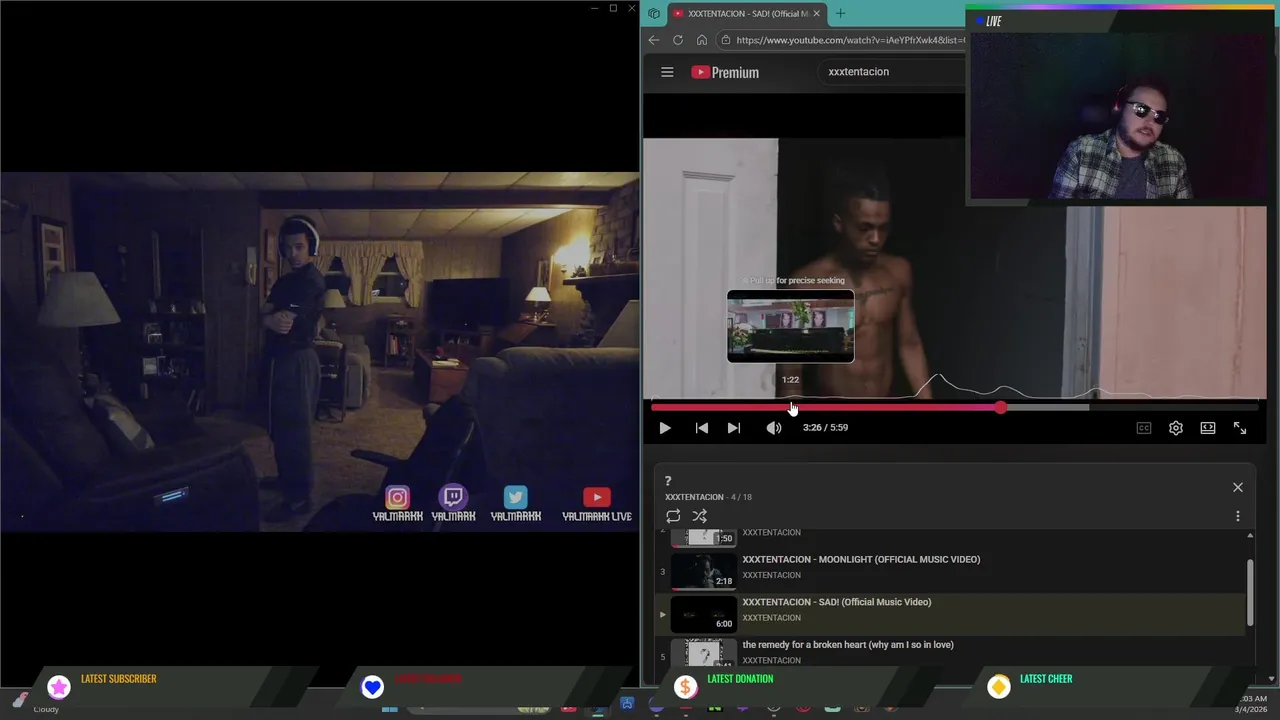Open playlist more options menu
This screenshot has width=1280, height=720.
point(1238,516)
